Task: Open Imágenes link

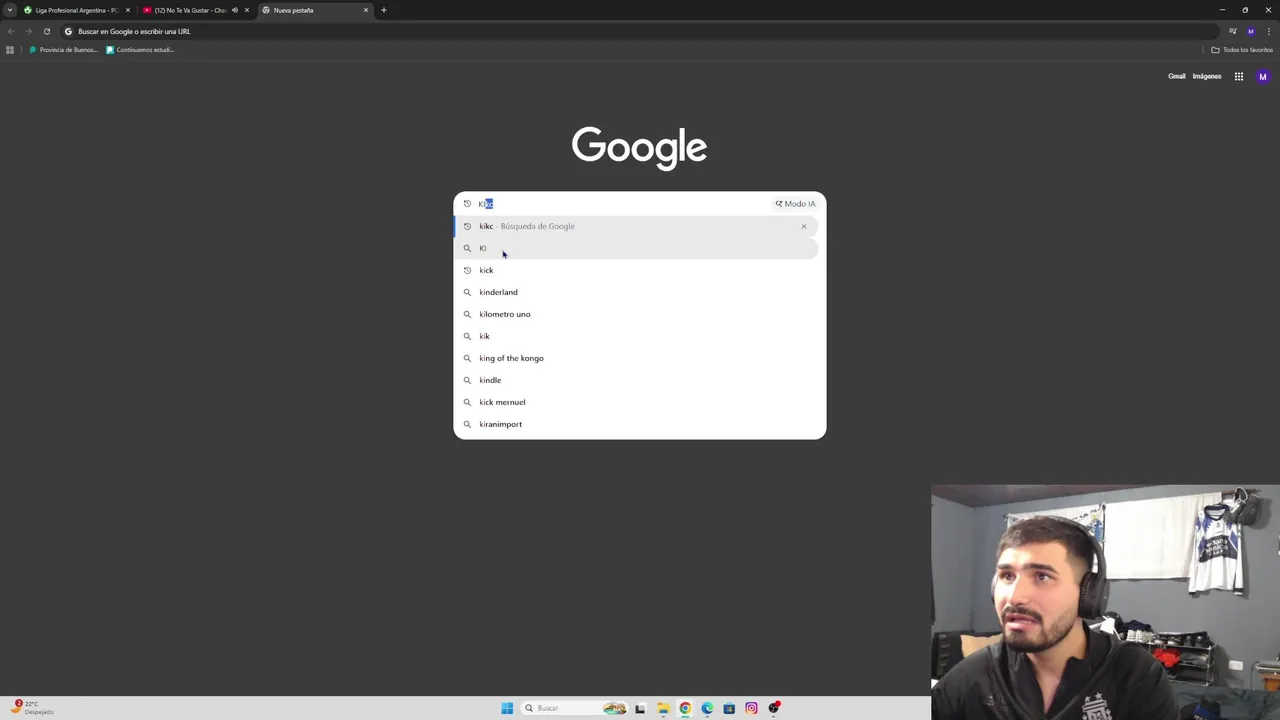Action: click(1206, 76)
